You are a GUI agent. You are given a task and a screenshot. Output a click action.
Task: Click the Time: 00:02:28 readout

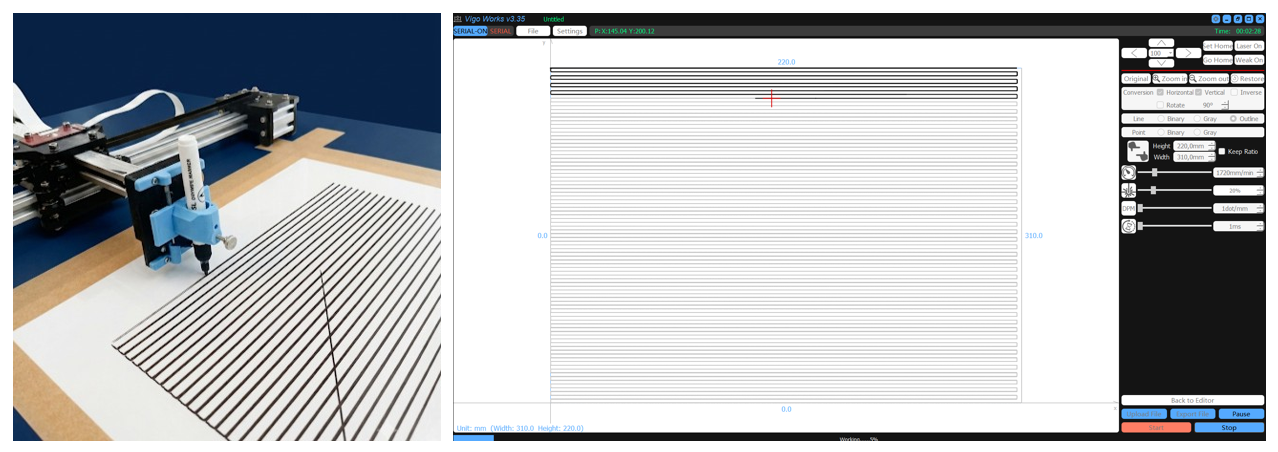coord(1238,31)
